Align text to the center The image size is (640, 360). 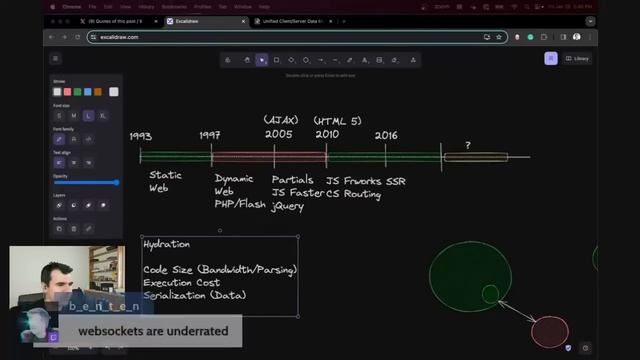click(74, 163)
